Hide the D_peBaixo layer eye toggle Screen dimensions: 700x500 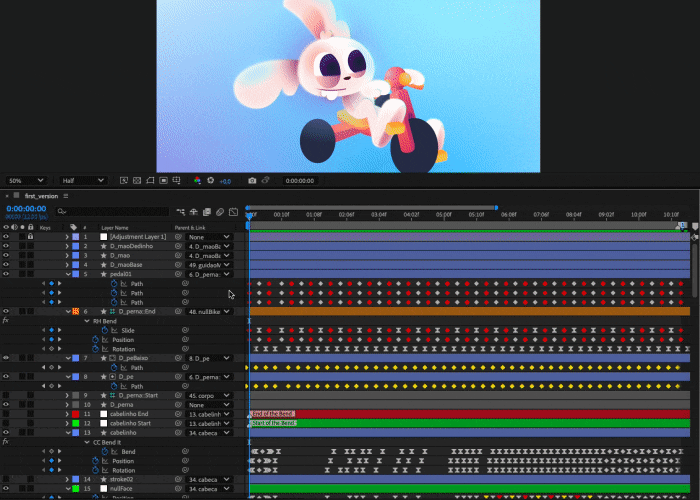click(x=6, y=358)
